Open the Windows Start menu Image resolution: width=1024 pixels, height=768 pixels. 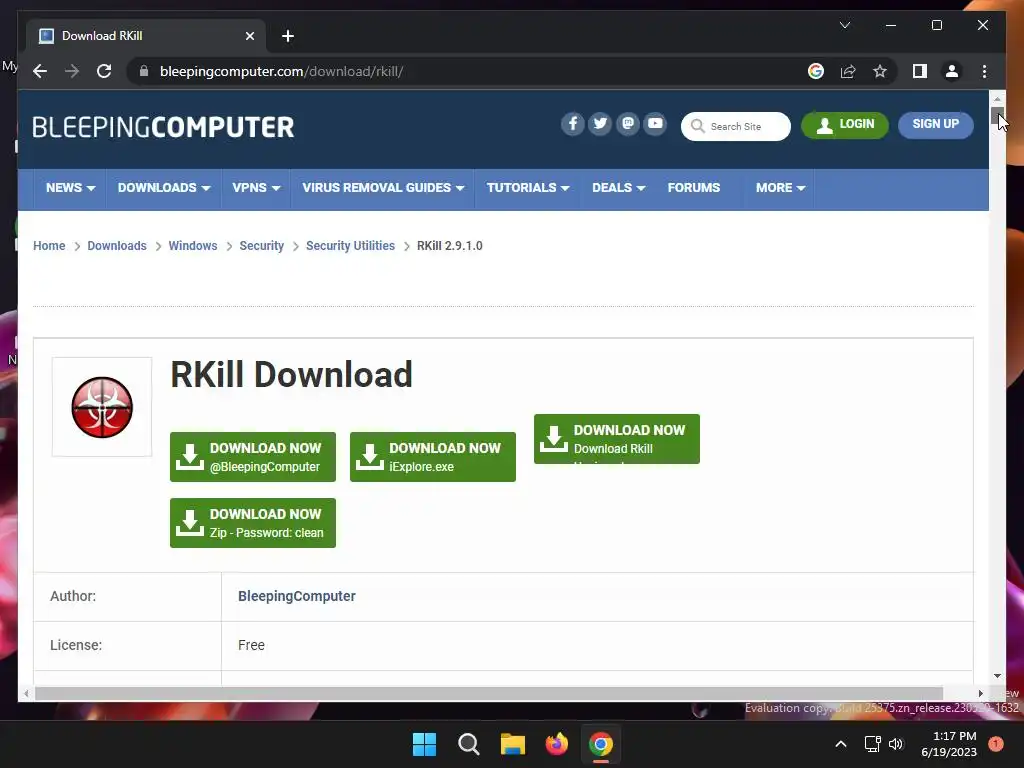424,744
